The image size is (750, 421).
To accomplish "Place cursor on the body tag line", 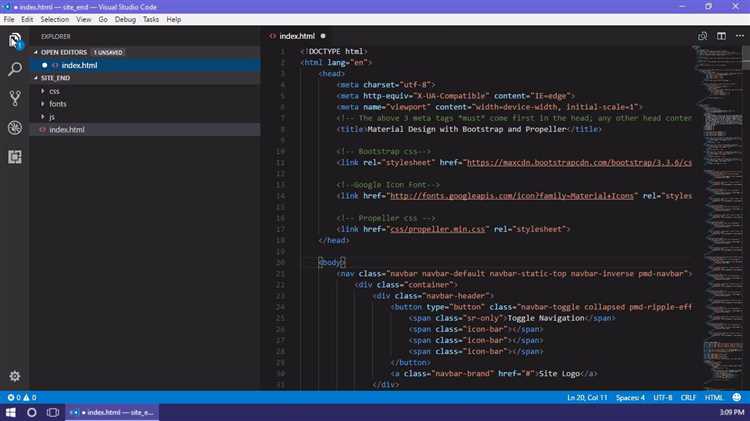I will 331,262.
